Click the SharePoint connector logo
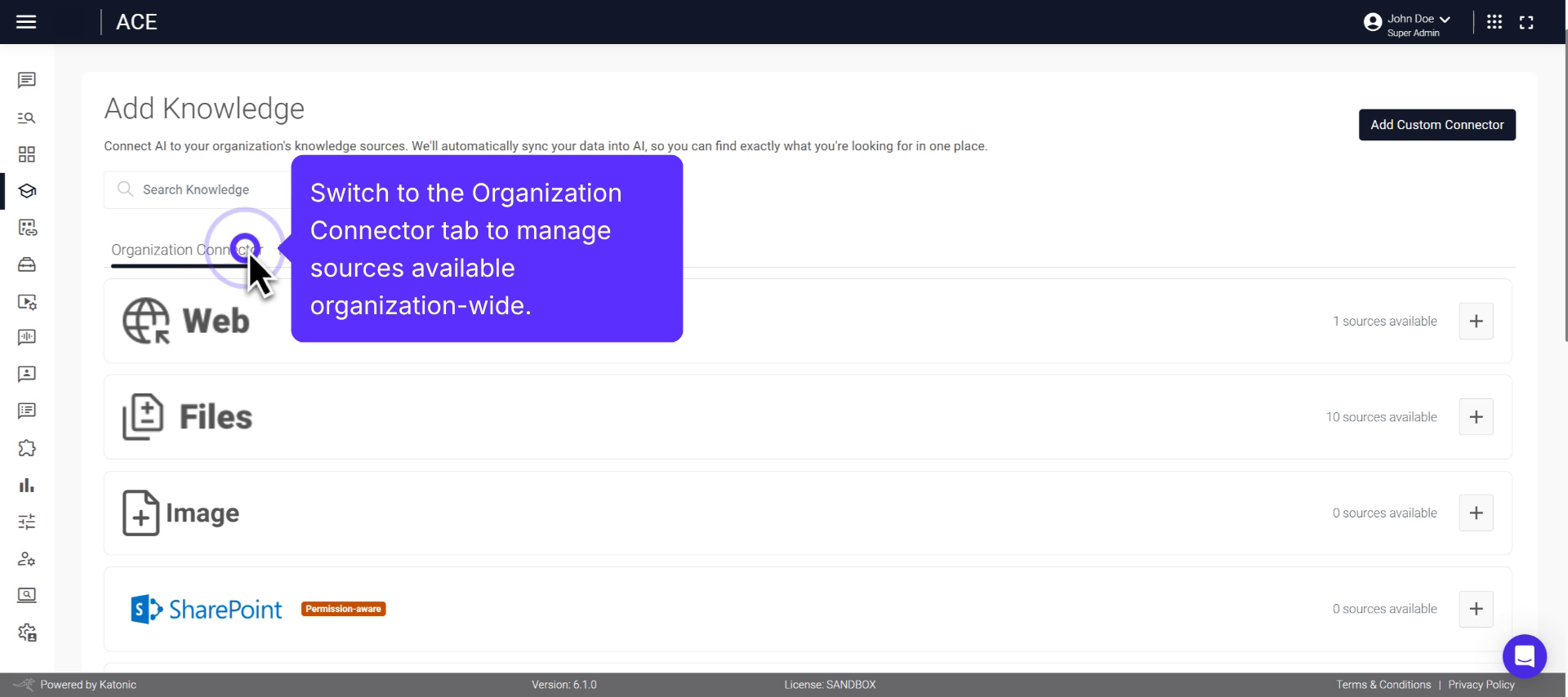 (207, 609)
